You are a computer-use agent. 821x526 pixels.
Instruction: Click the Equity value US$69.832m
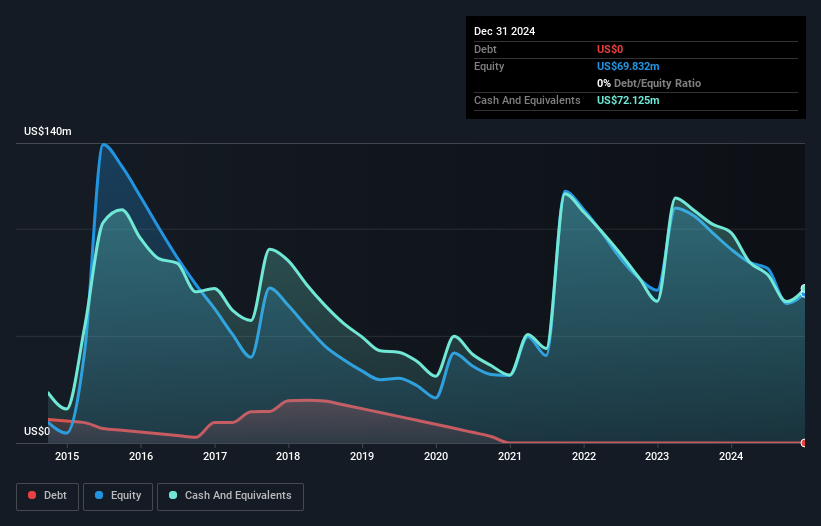coord(628,66)
